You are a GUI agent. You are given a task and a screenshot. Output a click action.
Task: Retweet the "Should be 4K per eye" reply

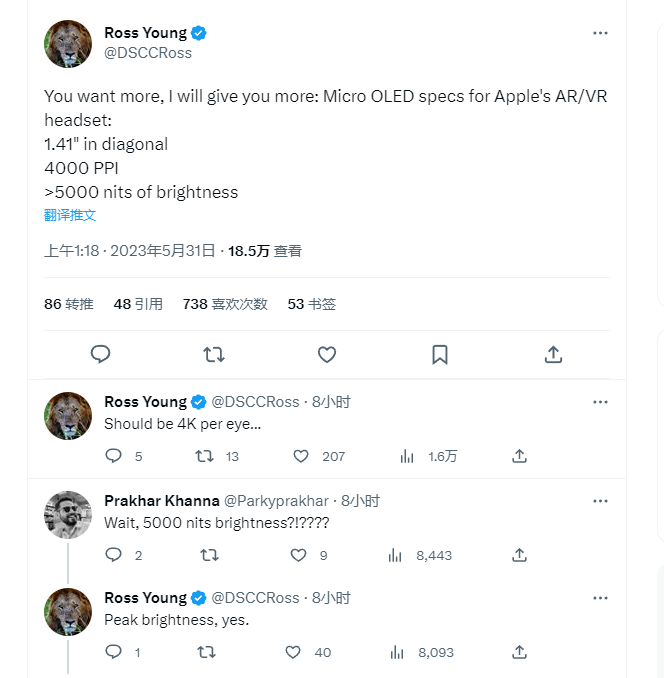click(x=204, y=456)
